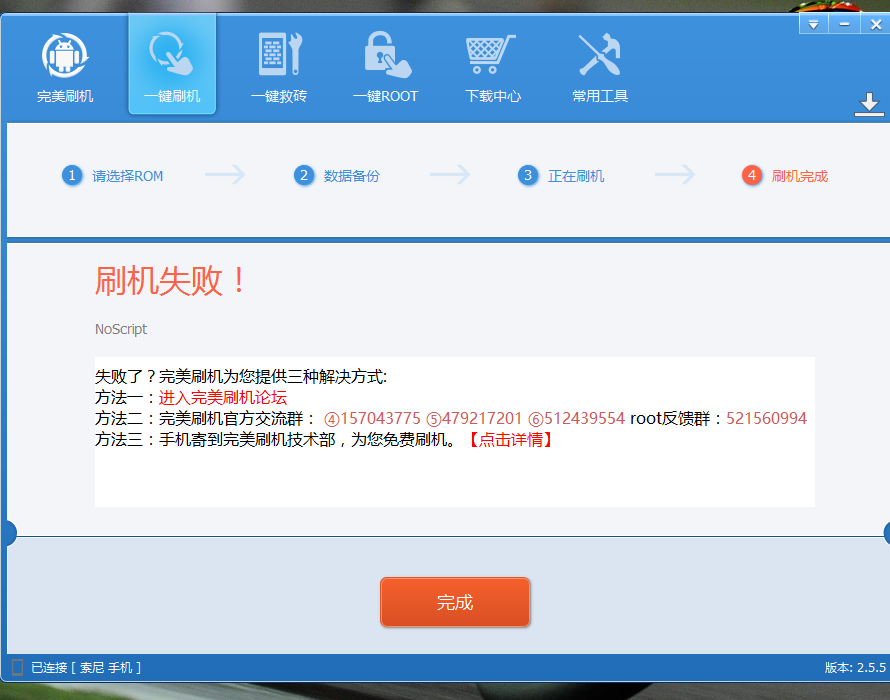The width and height of the screenshot is (890, 700).
Task: Close the flashing tool window
Action: [x=875, y=24]
